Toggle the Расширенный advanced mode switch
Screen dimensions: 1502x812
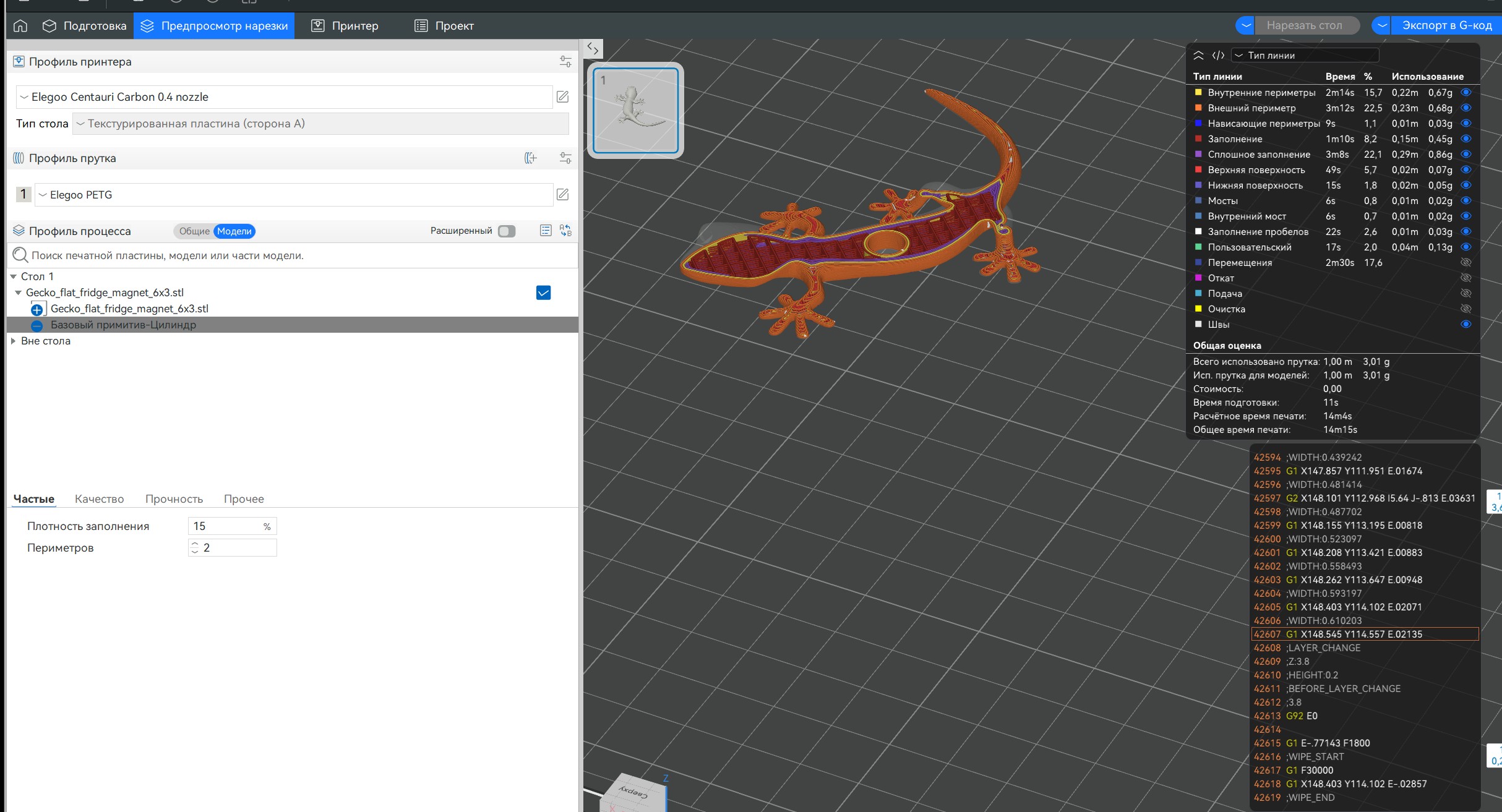point(506,231)
